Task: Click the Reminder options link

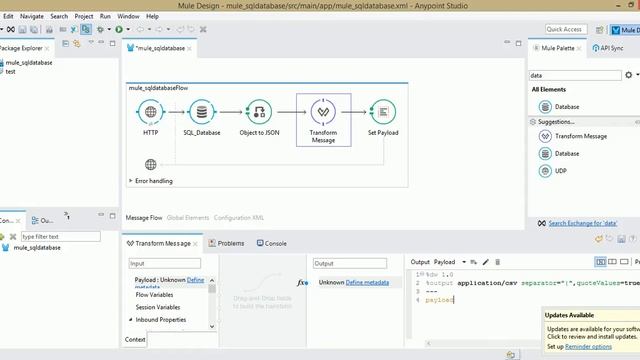Action: pyautogui.click(x=588, y=347)
